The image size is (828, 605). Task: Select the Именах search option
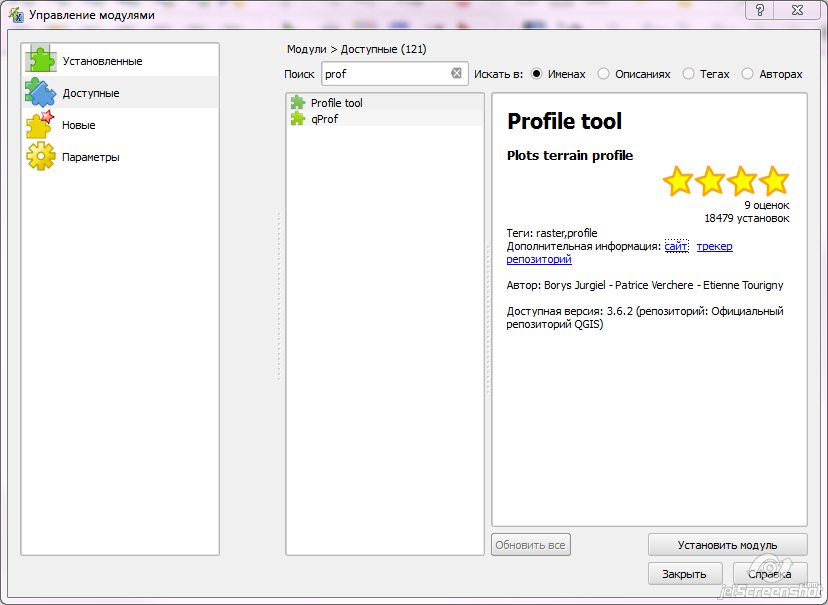coord(537,74)
